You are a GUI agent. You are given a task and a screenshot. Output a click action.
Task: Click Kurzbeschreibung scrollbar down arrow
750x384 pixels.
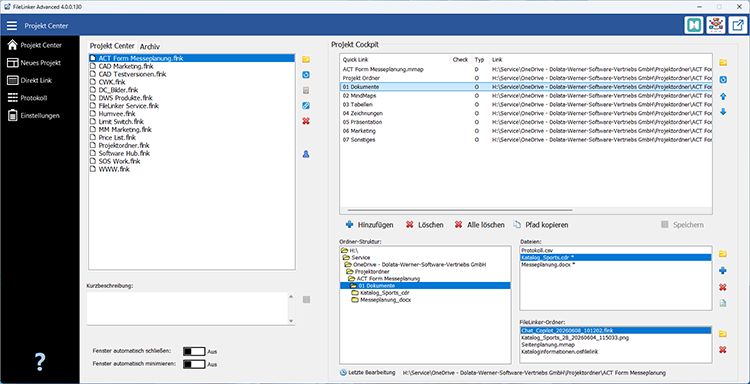tap(291, 320)
